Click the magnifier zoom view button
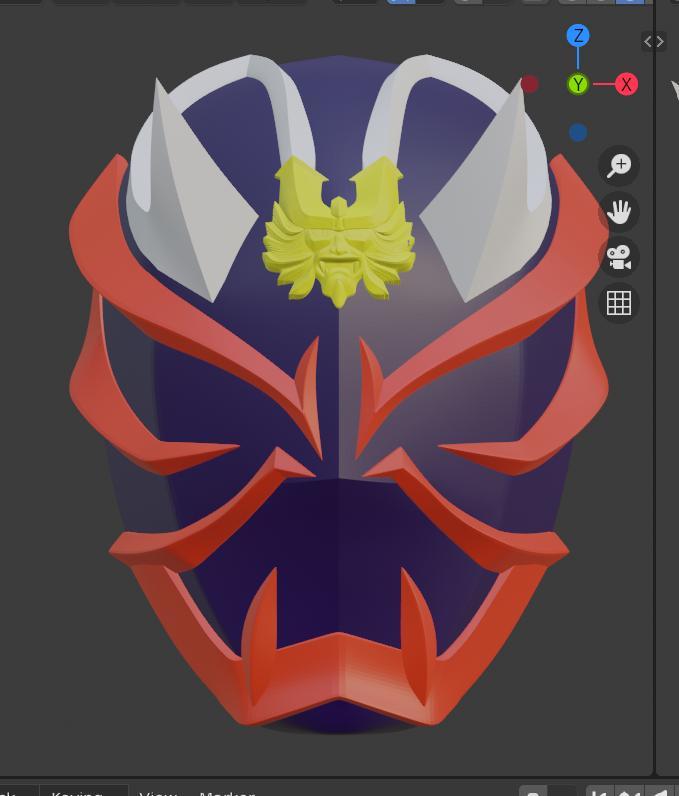Viewport: 679px width, 796px height. click(619, 165)
